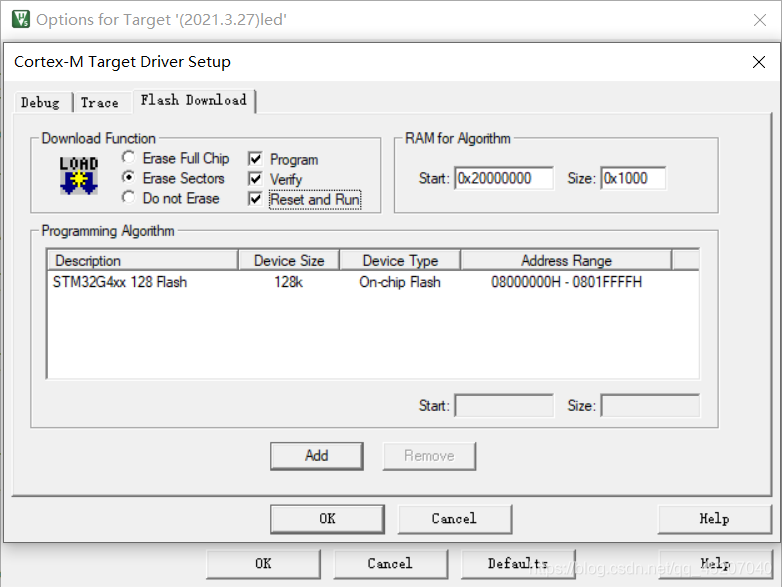Click the 128k device size cell
Image resolution: width=782 pixels, height=587 pixels.
(x=288, y=282)
